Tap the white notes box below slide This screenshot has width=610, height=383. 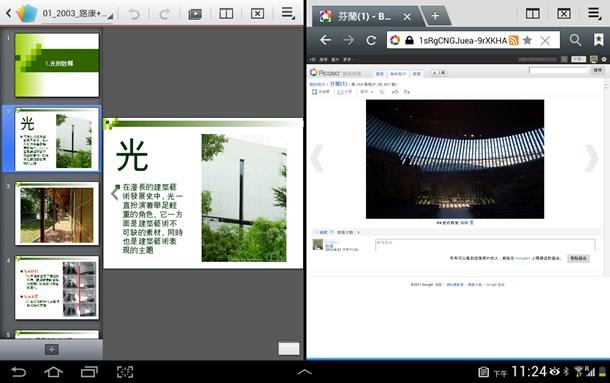click(x=289, y=348)
